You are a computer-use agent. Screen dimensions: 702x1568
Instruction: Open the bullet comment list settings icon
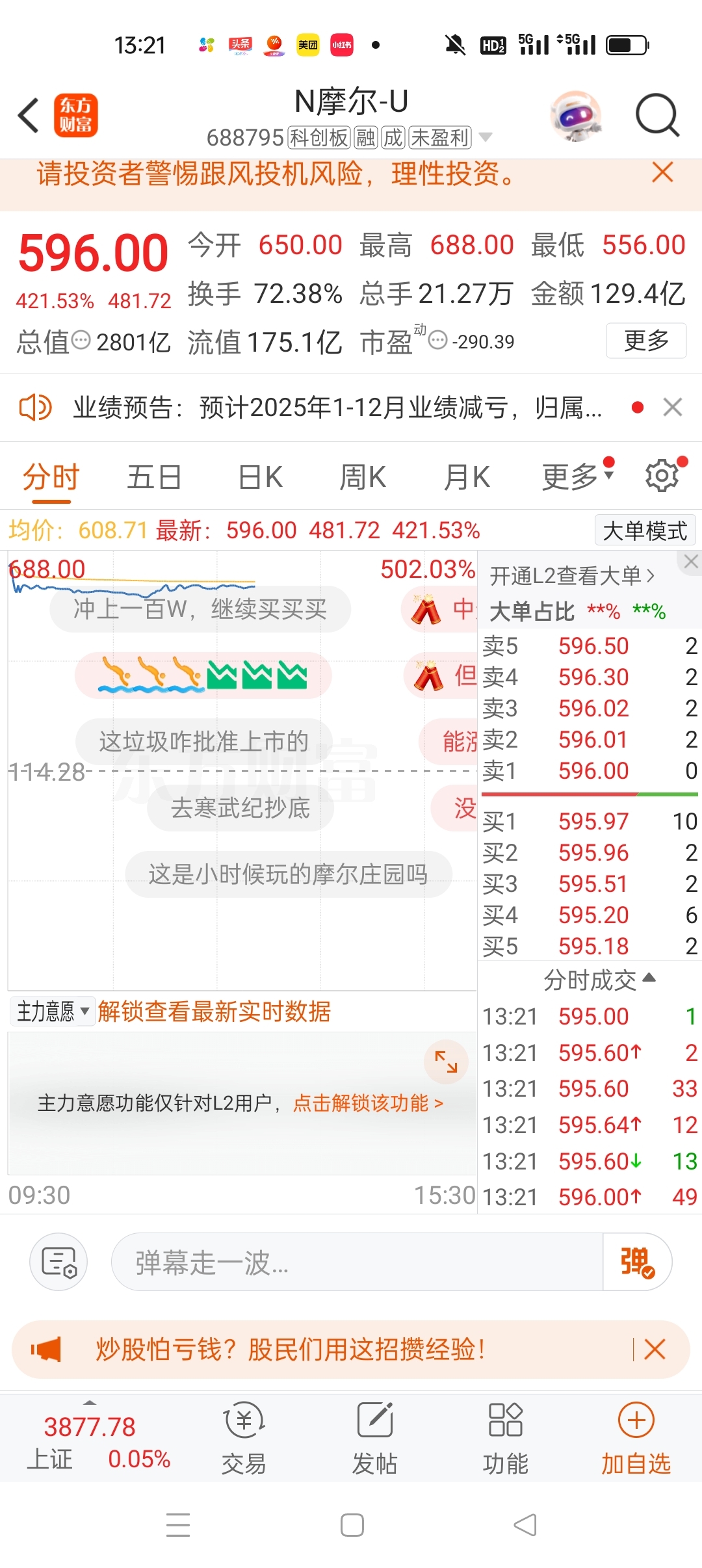pos(58,1262)
